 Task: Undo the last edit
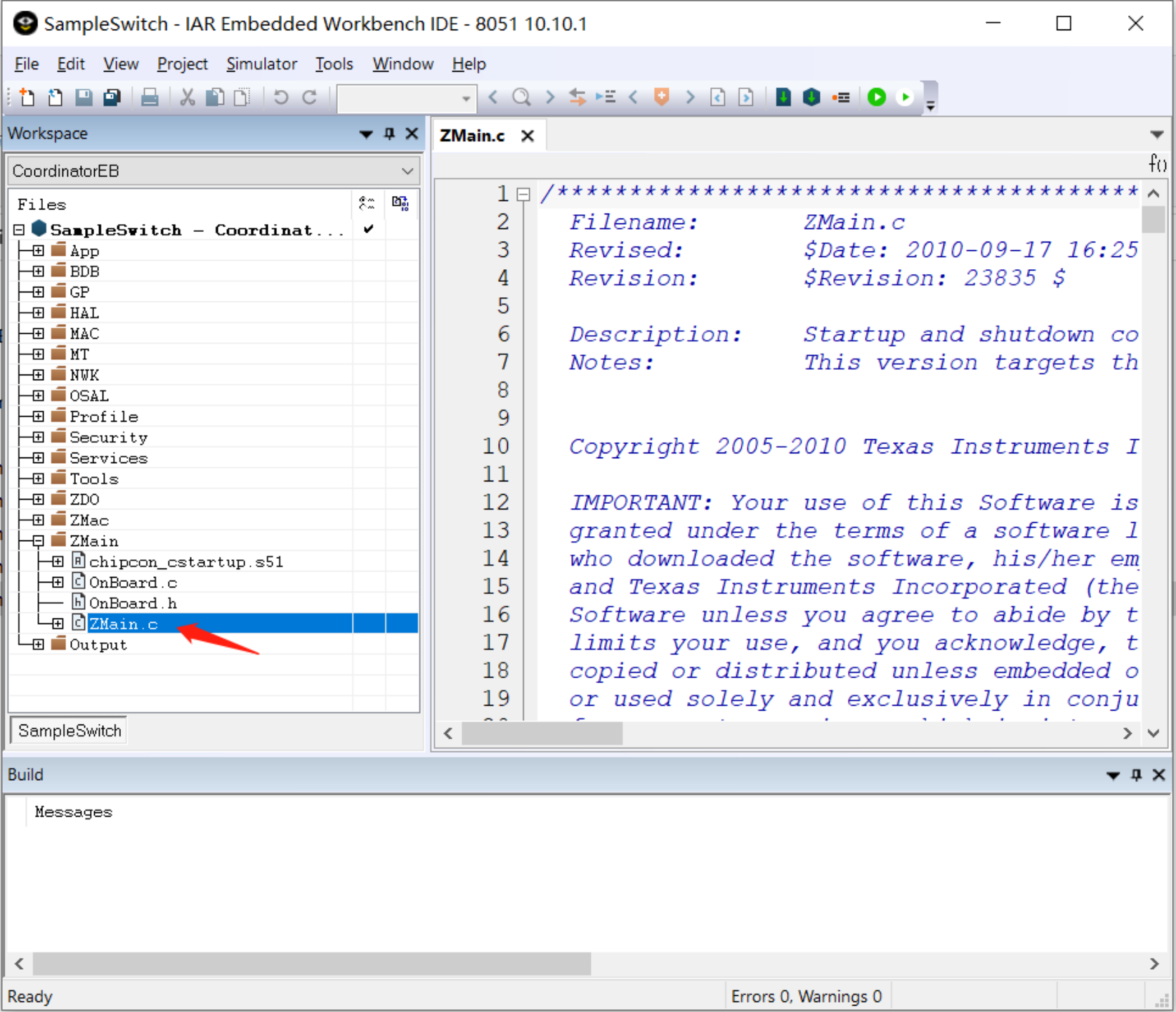(x=281, y=97)
